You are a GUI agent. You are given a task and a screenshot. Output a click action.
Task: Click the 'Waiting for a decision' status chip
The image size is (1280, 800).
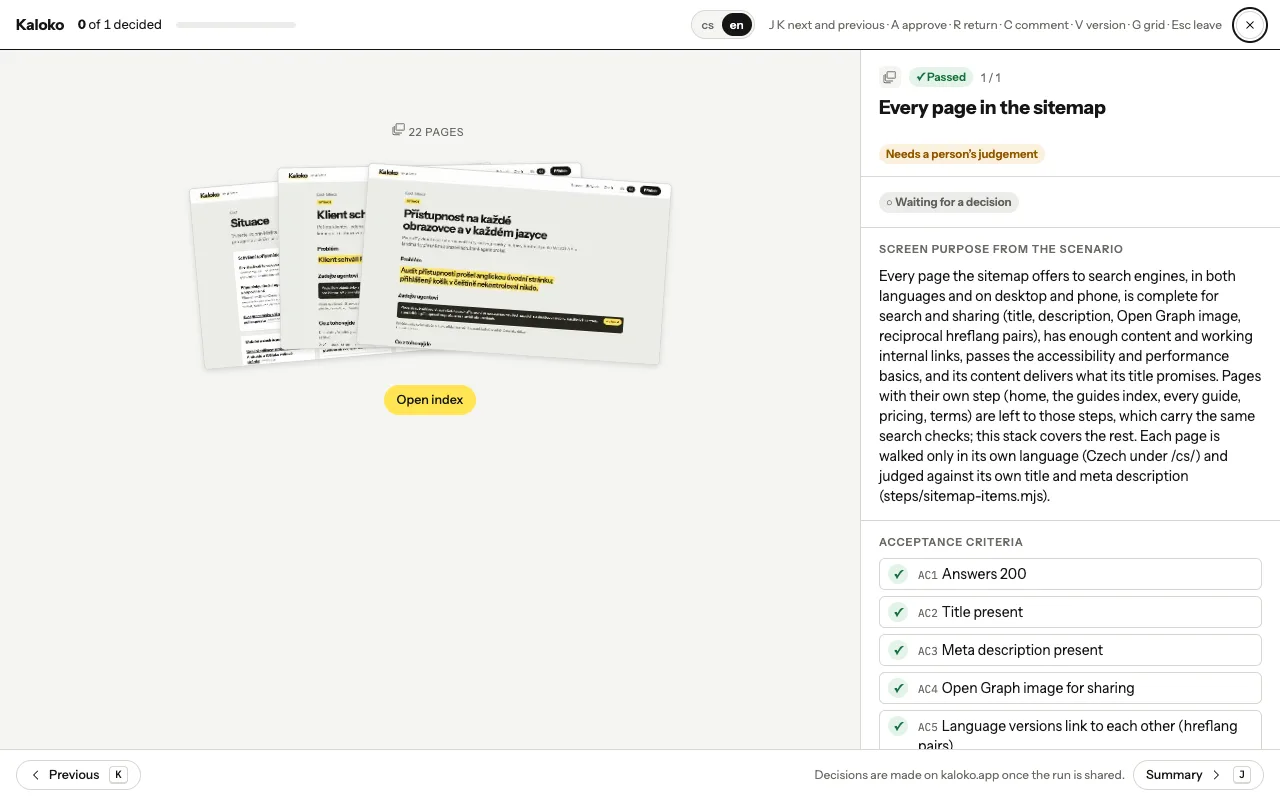(949, 202)
